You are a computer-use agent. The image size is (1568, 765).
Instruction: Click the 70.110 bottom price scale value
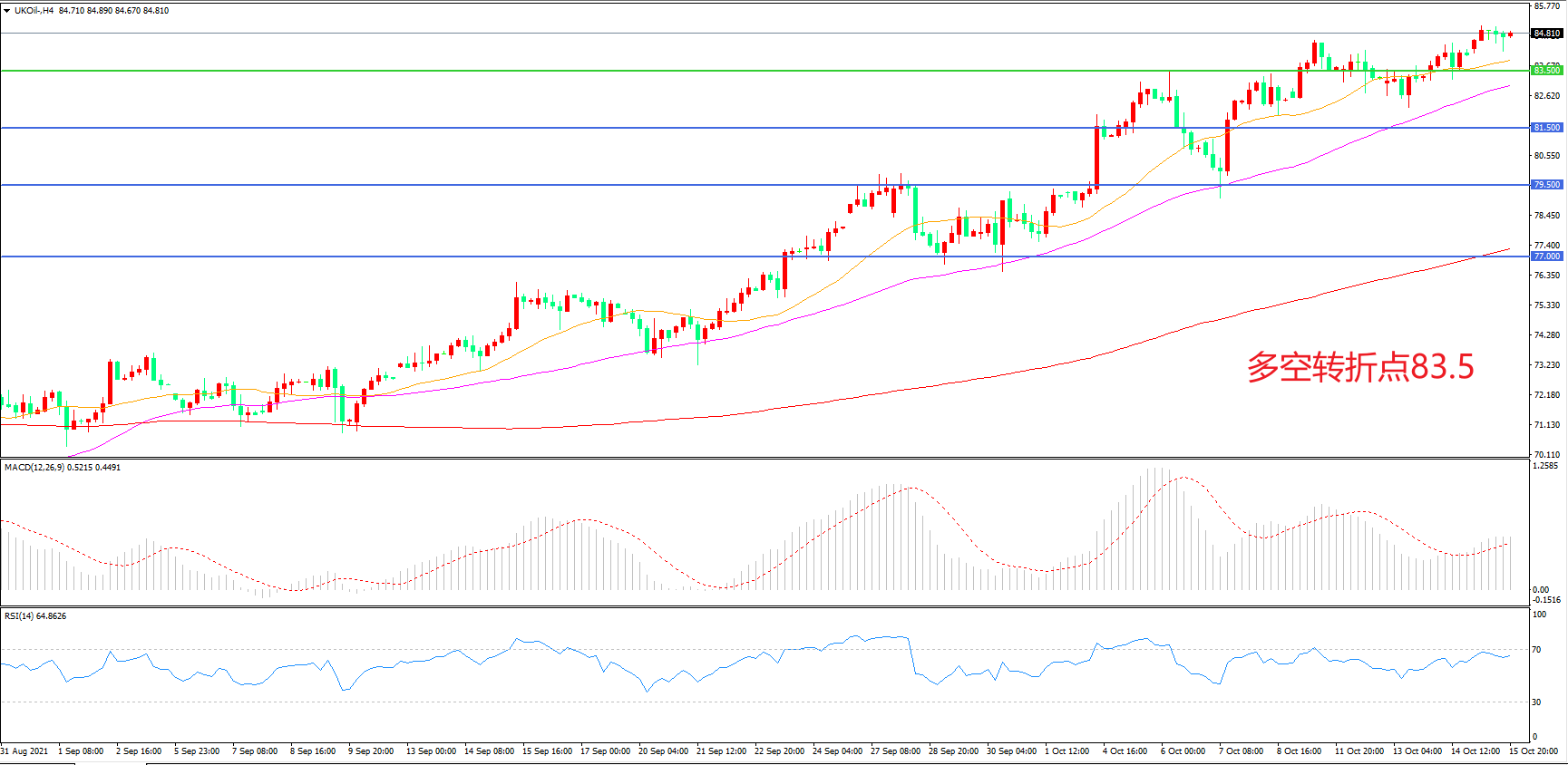1546,455
